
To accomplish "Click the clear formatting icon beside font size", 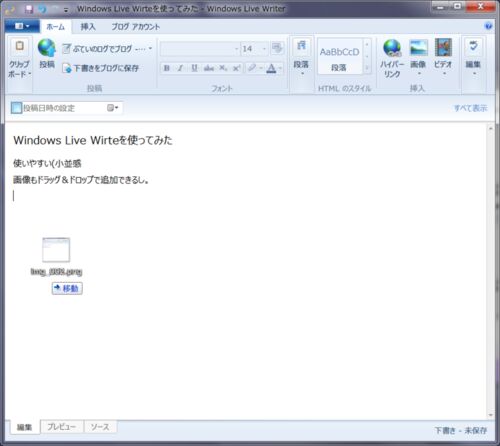I will click(x=277, y=48).
